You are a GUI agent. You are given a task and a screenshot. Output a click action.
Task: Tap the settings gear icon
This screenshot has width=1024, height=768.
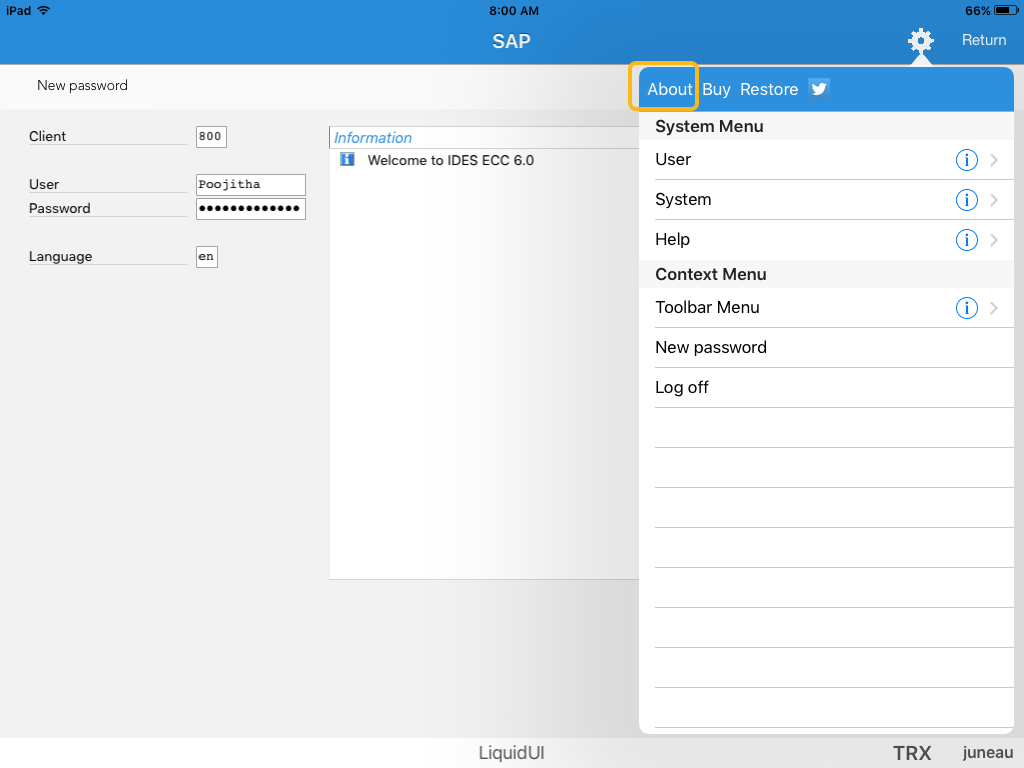pos(920,40)
